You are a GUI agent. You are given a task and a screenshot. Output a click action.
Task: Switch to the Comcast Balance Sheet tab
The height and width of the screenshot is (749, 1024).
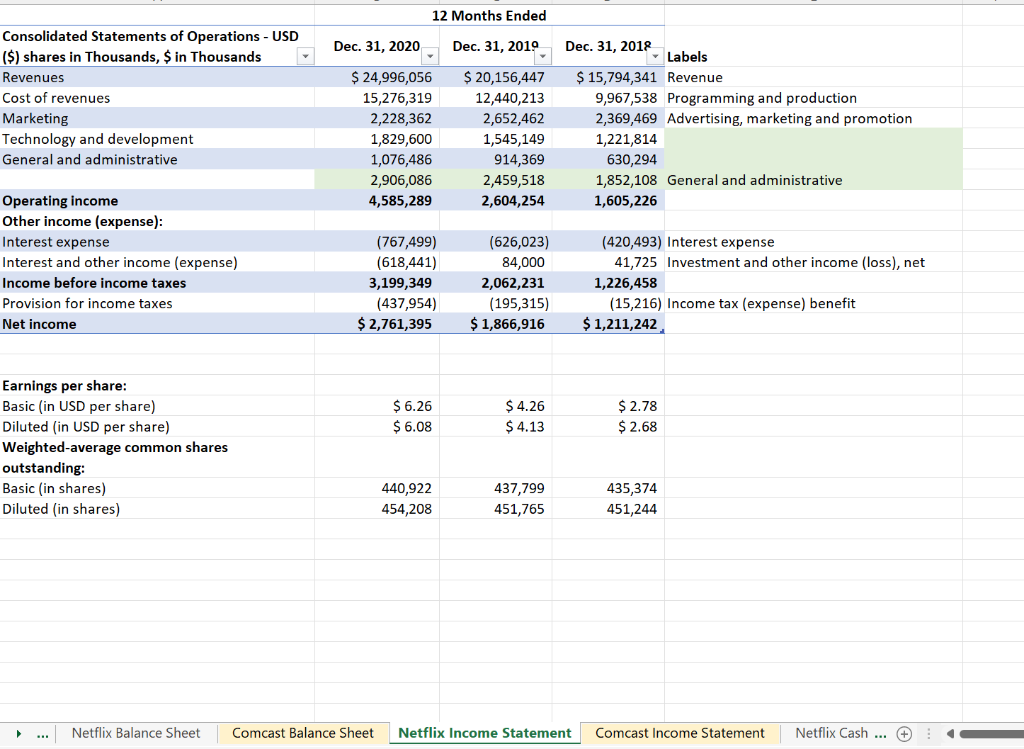(303, 733)
